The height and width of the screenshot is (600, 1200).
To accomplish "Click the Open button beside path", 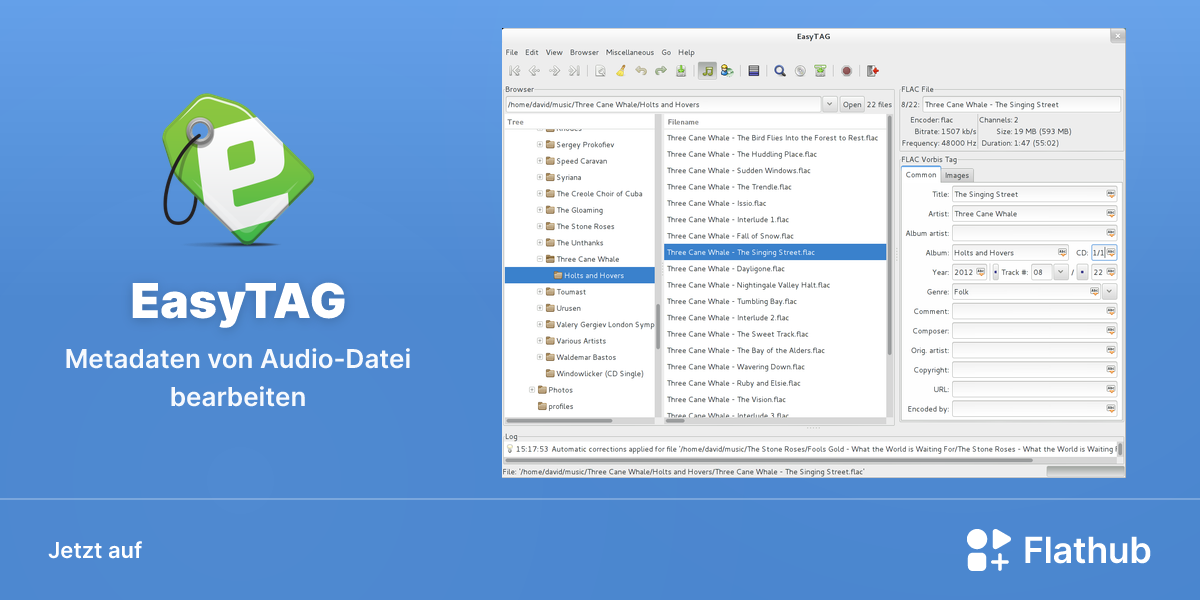I will (852, 104).
